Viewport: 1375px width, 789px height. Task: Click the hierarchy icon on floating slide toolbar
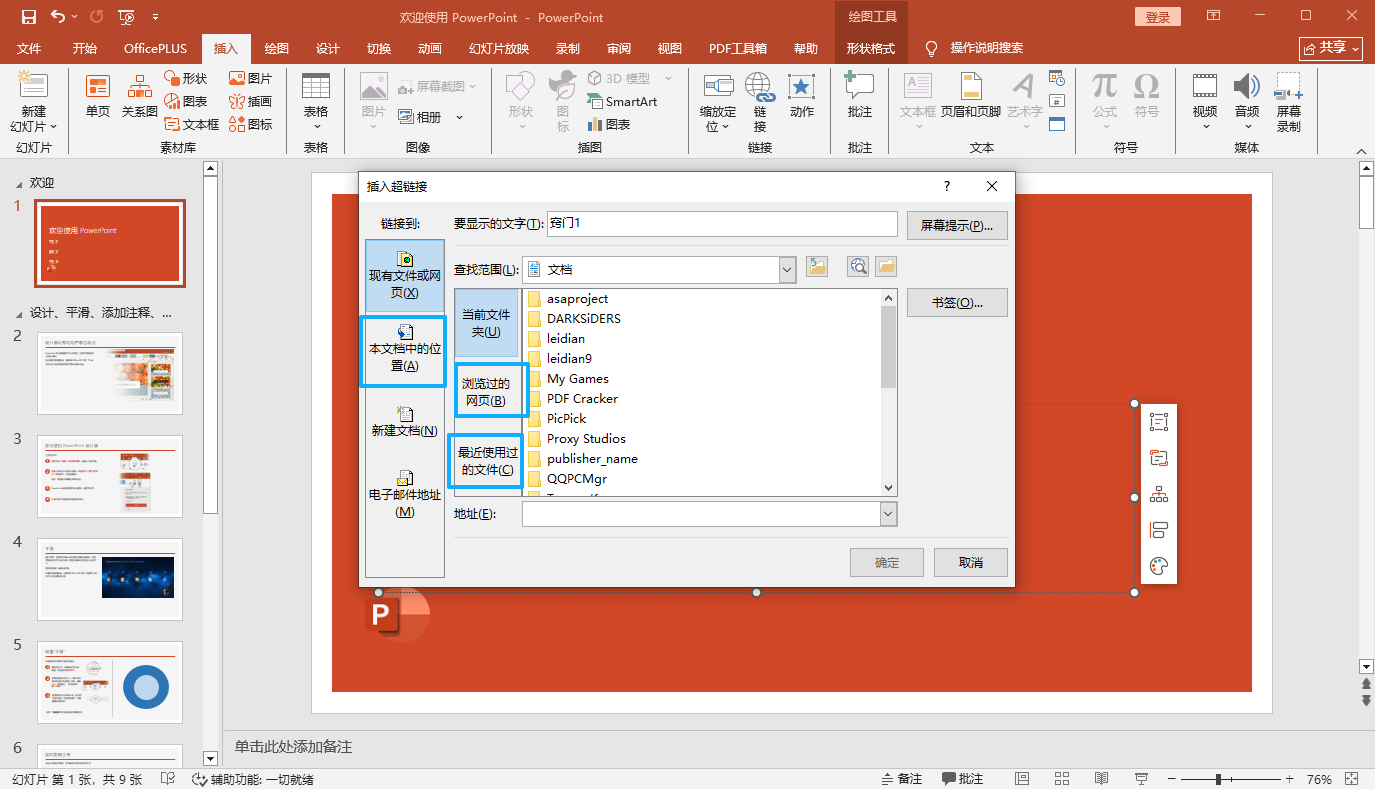1159,494
